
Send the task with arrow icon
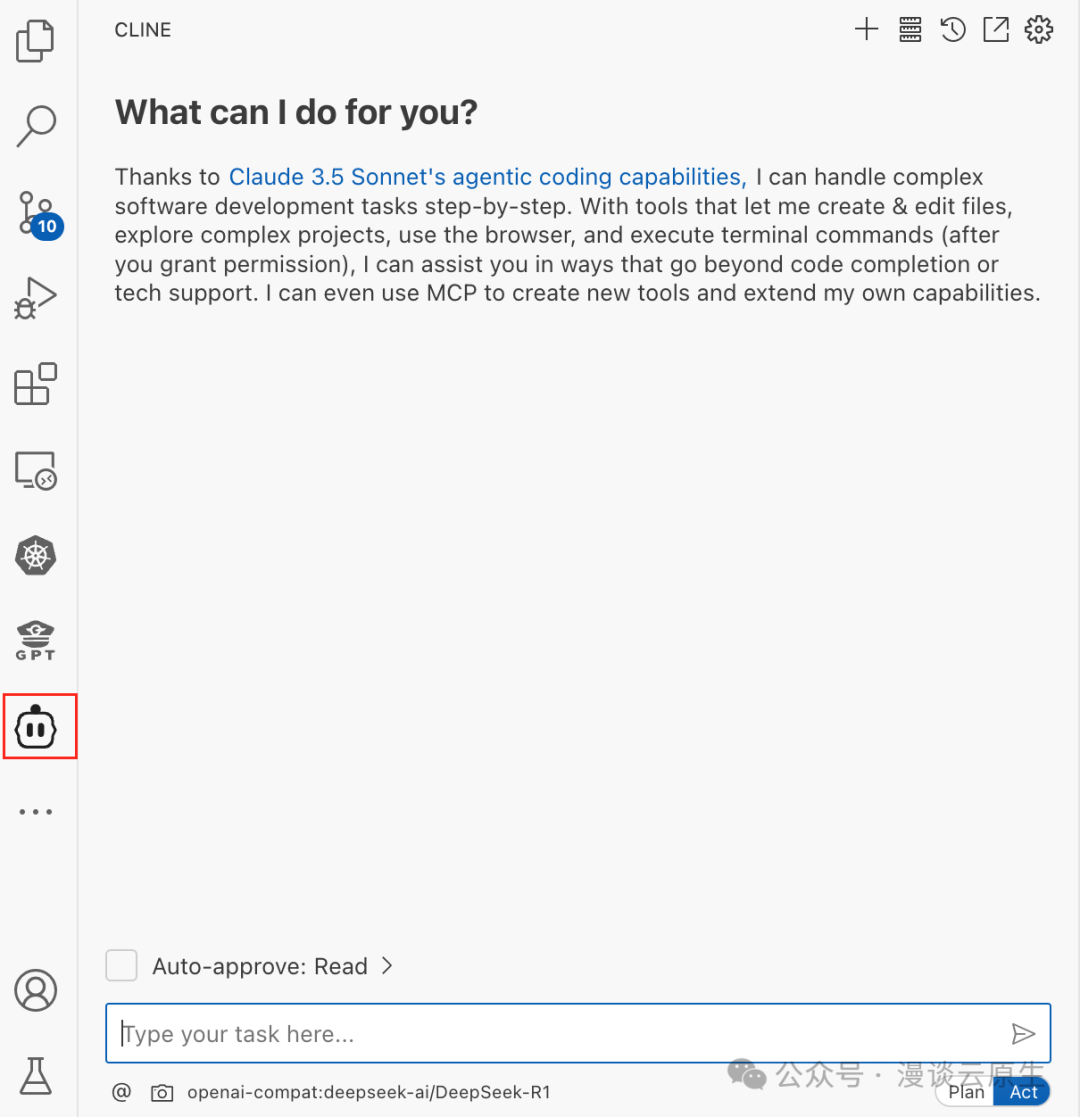tap(1023, 1034)
